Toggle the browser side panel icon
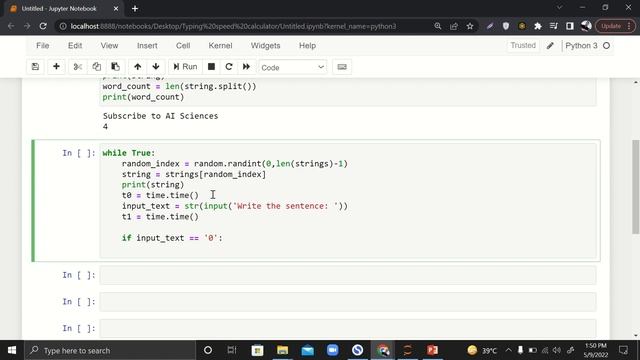640x360 pixels. [570, 26]
